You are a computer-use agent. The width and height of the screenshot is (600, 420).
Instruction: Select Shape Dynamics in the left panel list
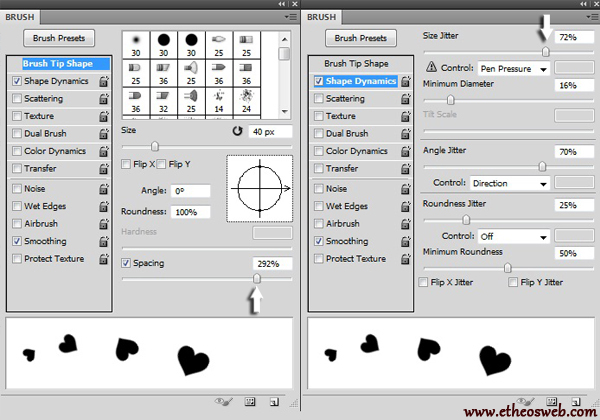coord(54,81)
